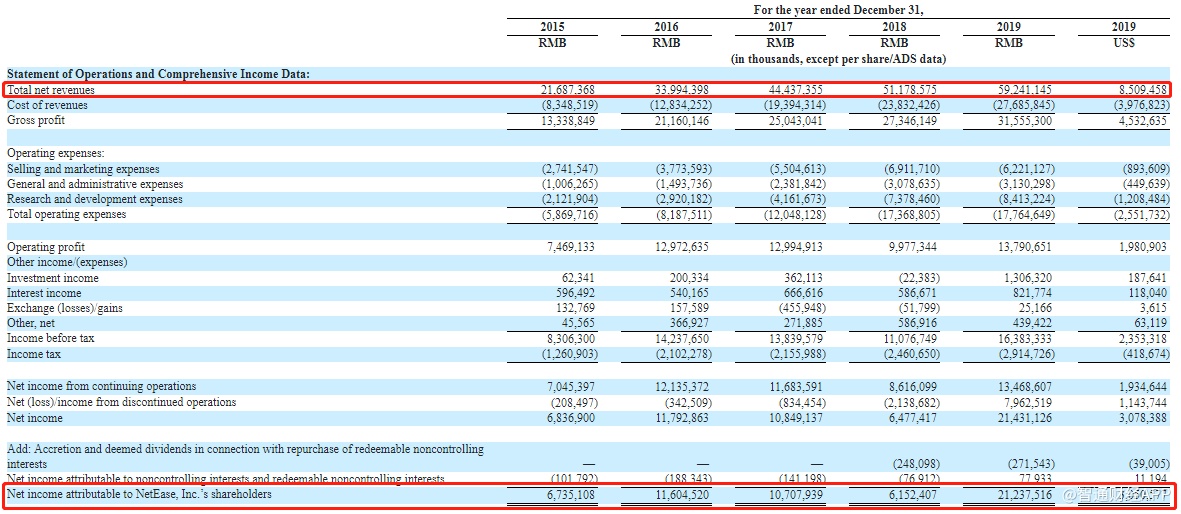Select net income value 21,431,126
This screenshot has width=1181, height=514.
tap(1018, 418)
